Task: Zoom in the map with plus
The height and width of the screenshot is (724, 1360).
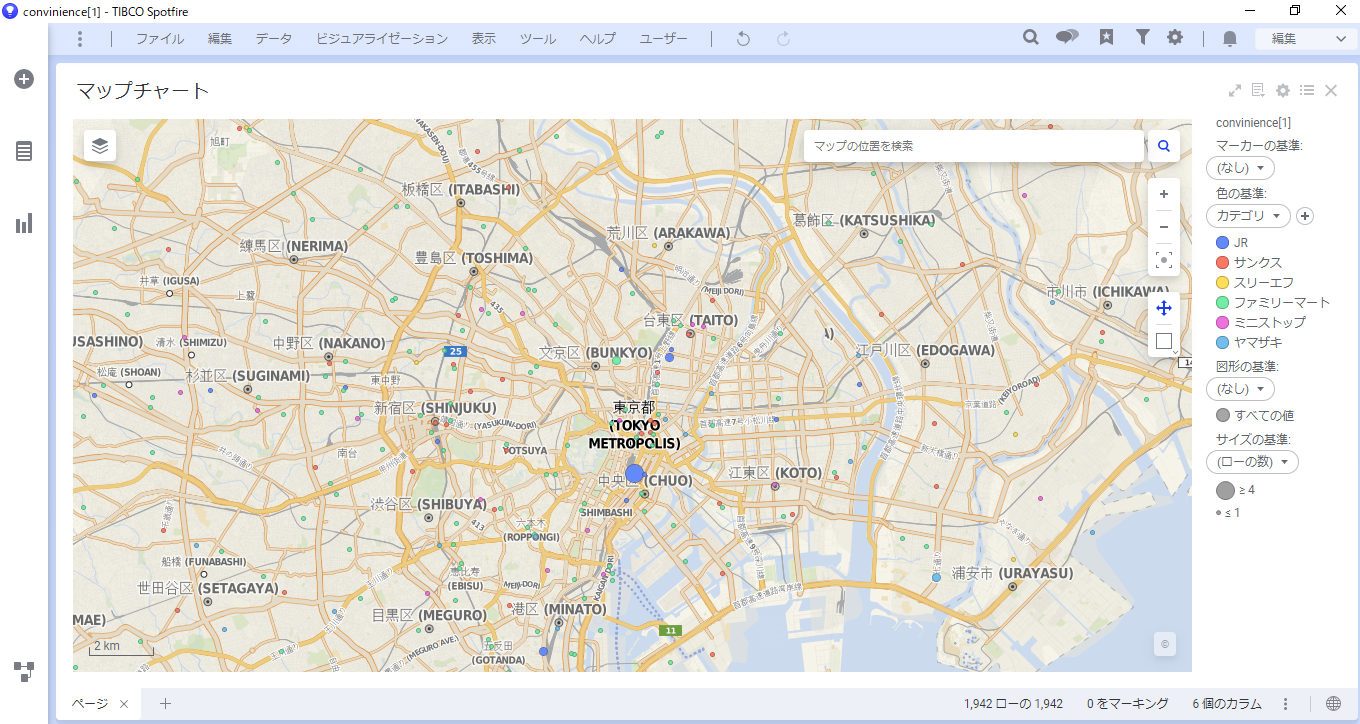Action: coord(1164,194)
